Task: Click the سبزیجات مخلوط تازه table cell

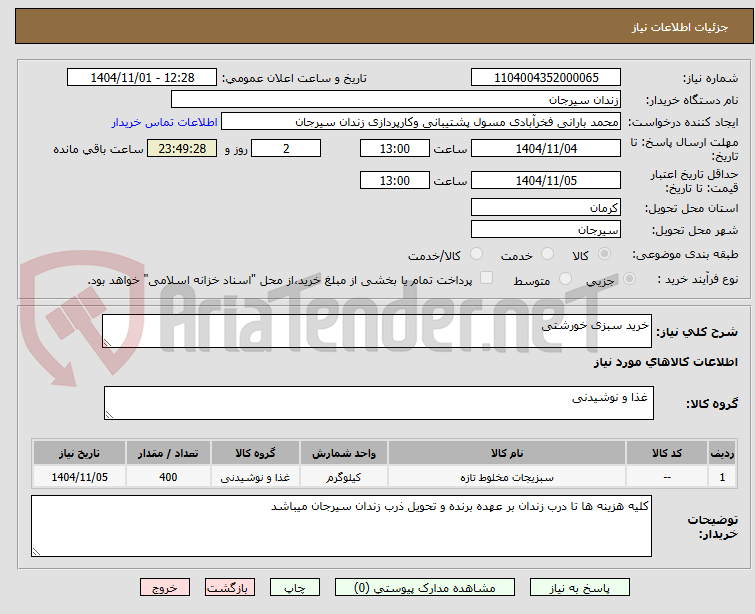Action: 507,477
